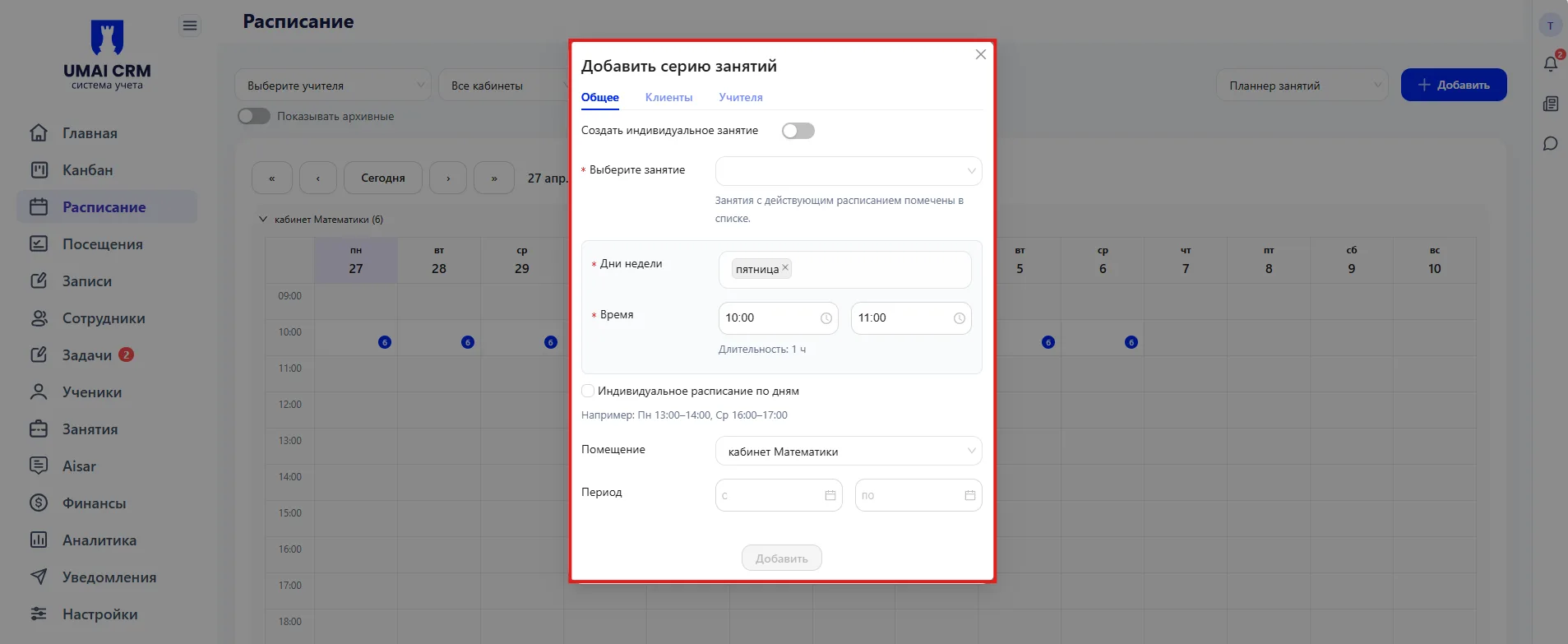Open the Aisar chat sidebar icon
Screen dimensions: 1568x644
(x=39, y=466)
